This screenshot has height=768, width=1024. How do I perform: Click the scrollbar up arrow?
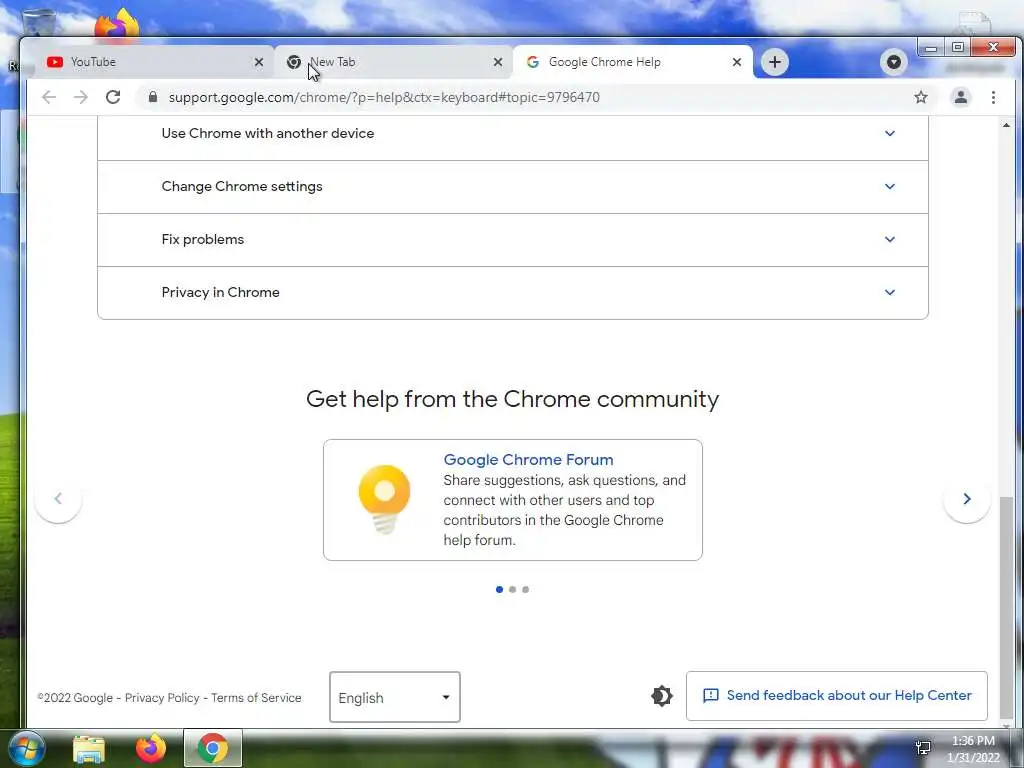click(x=1006, y=125)
